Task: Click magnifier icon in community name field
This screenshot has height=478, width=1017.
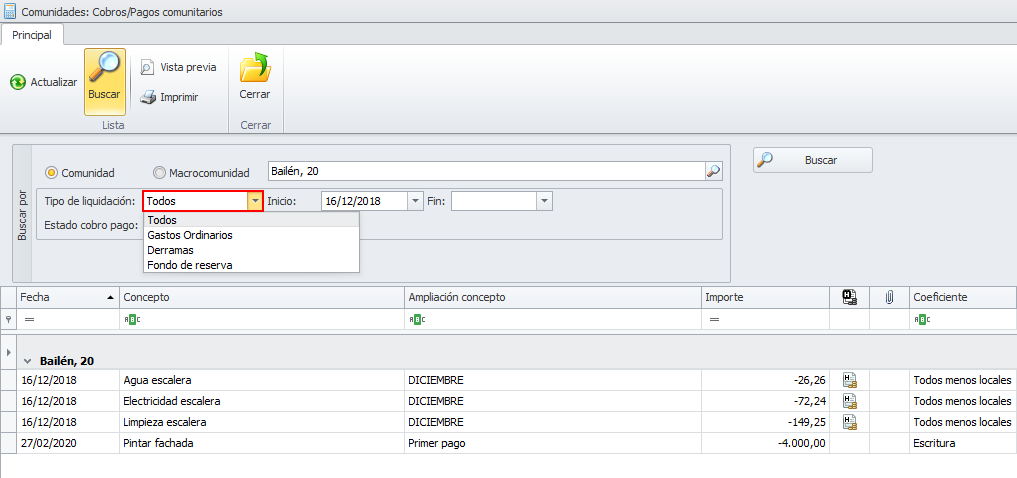Action: click(x=713, y=171)
